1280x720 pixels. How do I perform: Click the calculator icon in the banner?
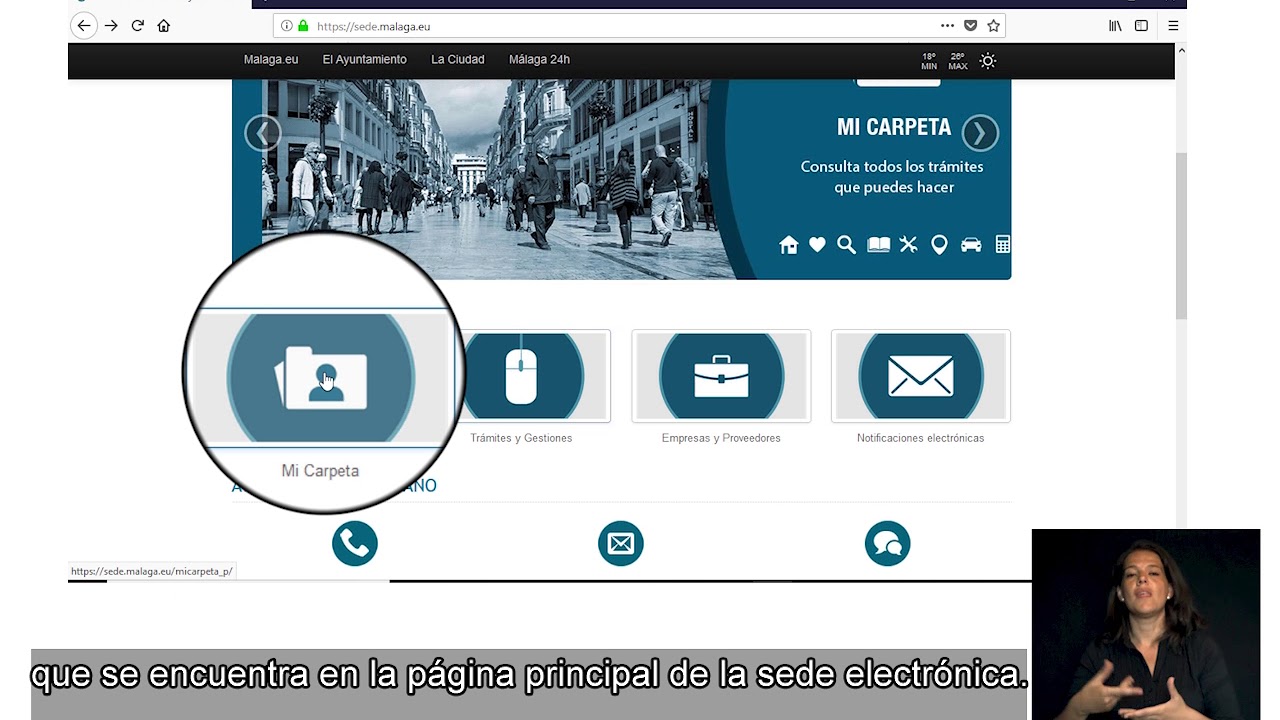(x=1002, y=244)
